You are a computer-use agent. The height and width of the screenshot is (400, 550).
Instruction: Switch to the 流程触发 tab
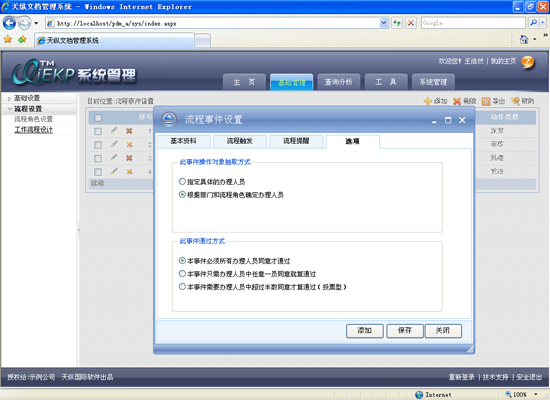(x=240, y=141)
